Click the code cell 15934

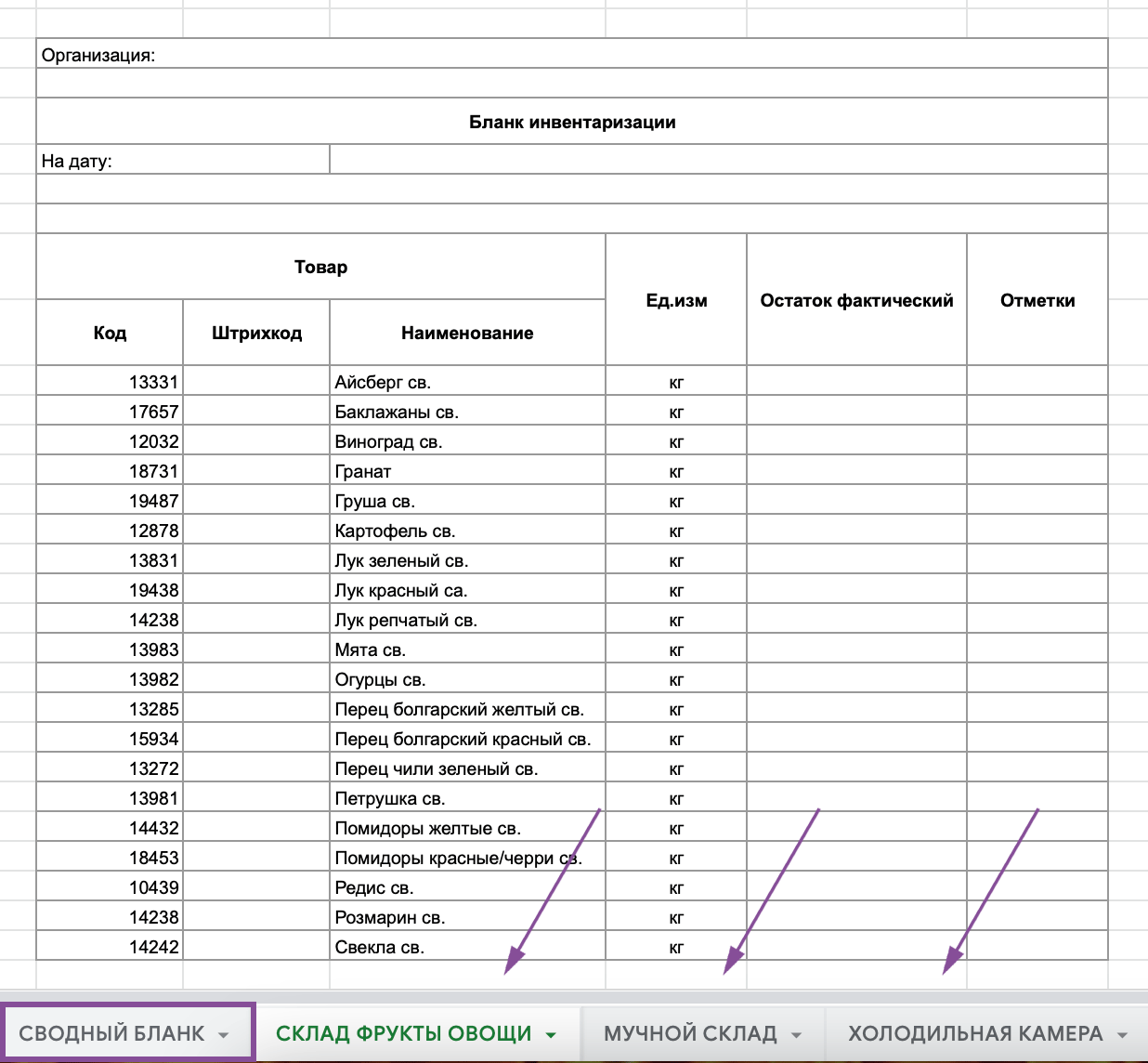click(x=110, y=739)
